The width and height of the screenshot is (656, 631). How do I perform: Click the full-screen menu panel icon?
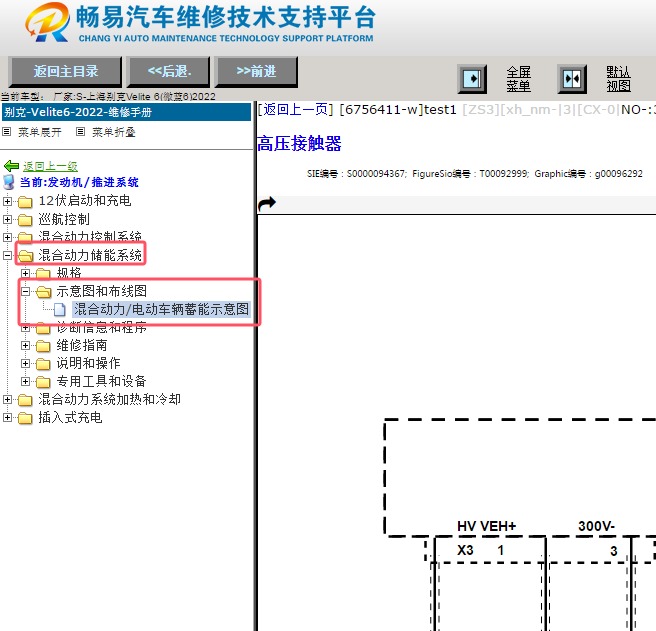(472, 79)
